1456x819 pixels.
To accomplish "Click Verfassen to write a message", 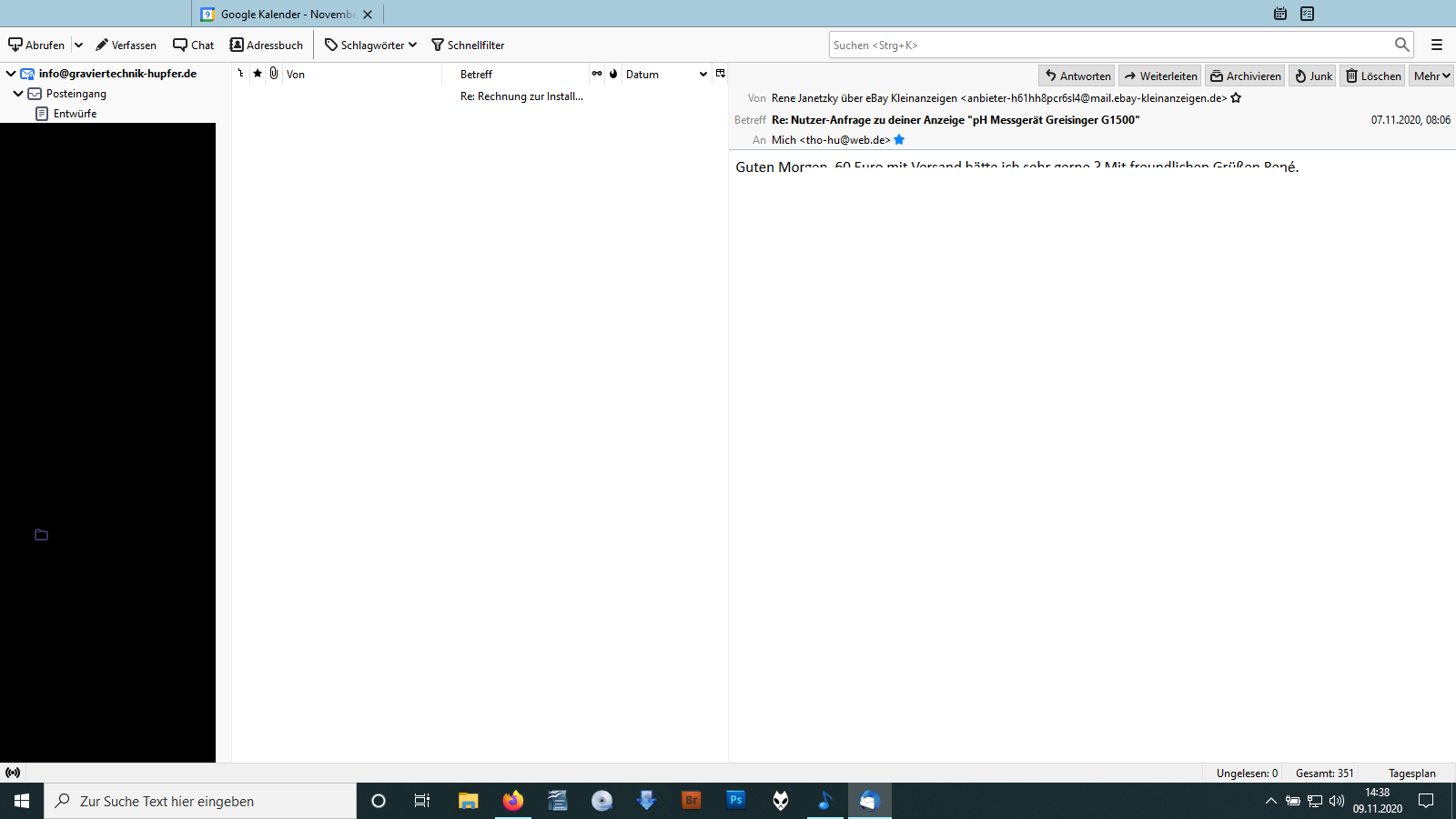I will (126, 45).
